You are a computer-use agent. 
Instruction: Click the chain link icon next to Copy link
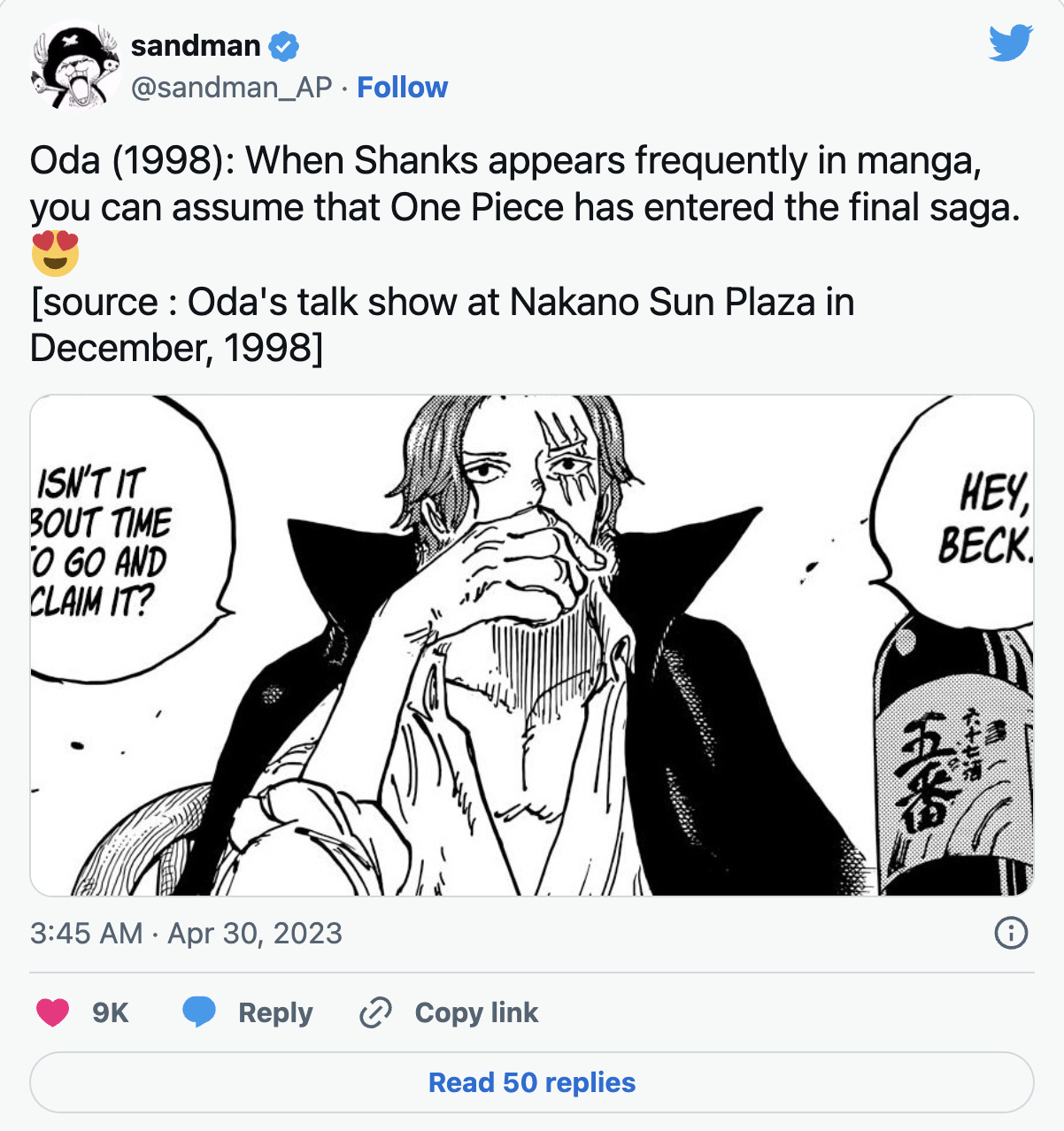point(375,1012)
